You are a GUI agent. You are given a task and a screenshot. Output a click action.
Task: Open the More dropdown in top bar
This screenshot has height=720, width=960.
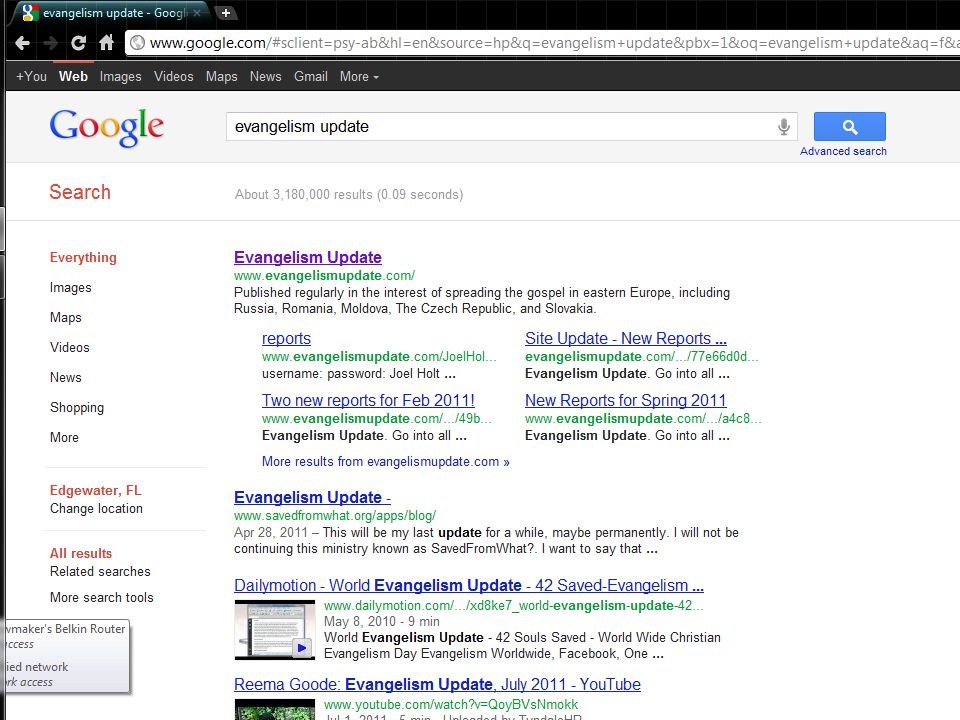click(359, 77)
